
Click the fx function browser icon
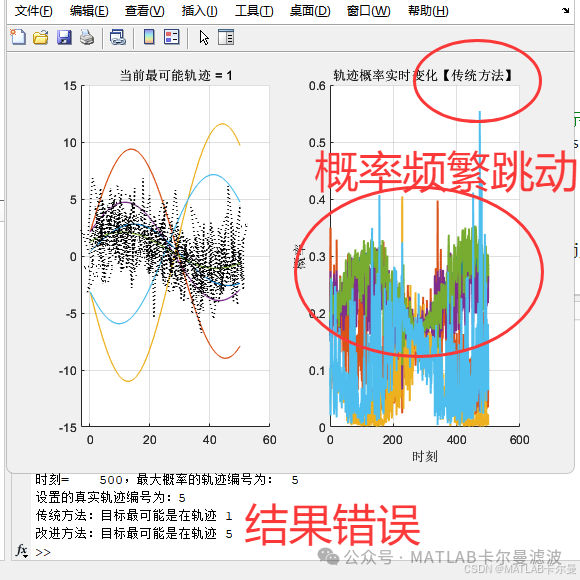(x=22, y=551)
